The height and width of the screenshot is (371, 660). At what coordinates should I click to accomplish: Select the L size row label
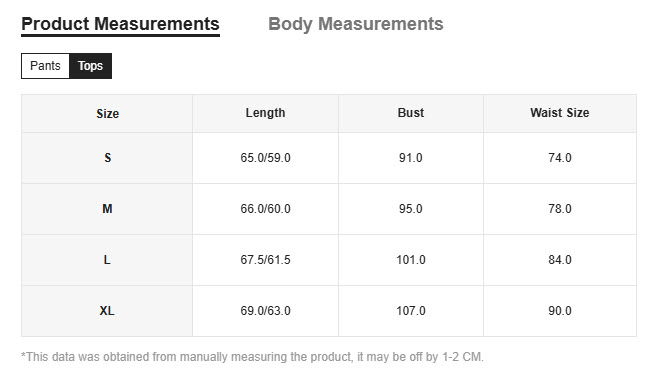tap(107, 260)
